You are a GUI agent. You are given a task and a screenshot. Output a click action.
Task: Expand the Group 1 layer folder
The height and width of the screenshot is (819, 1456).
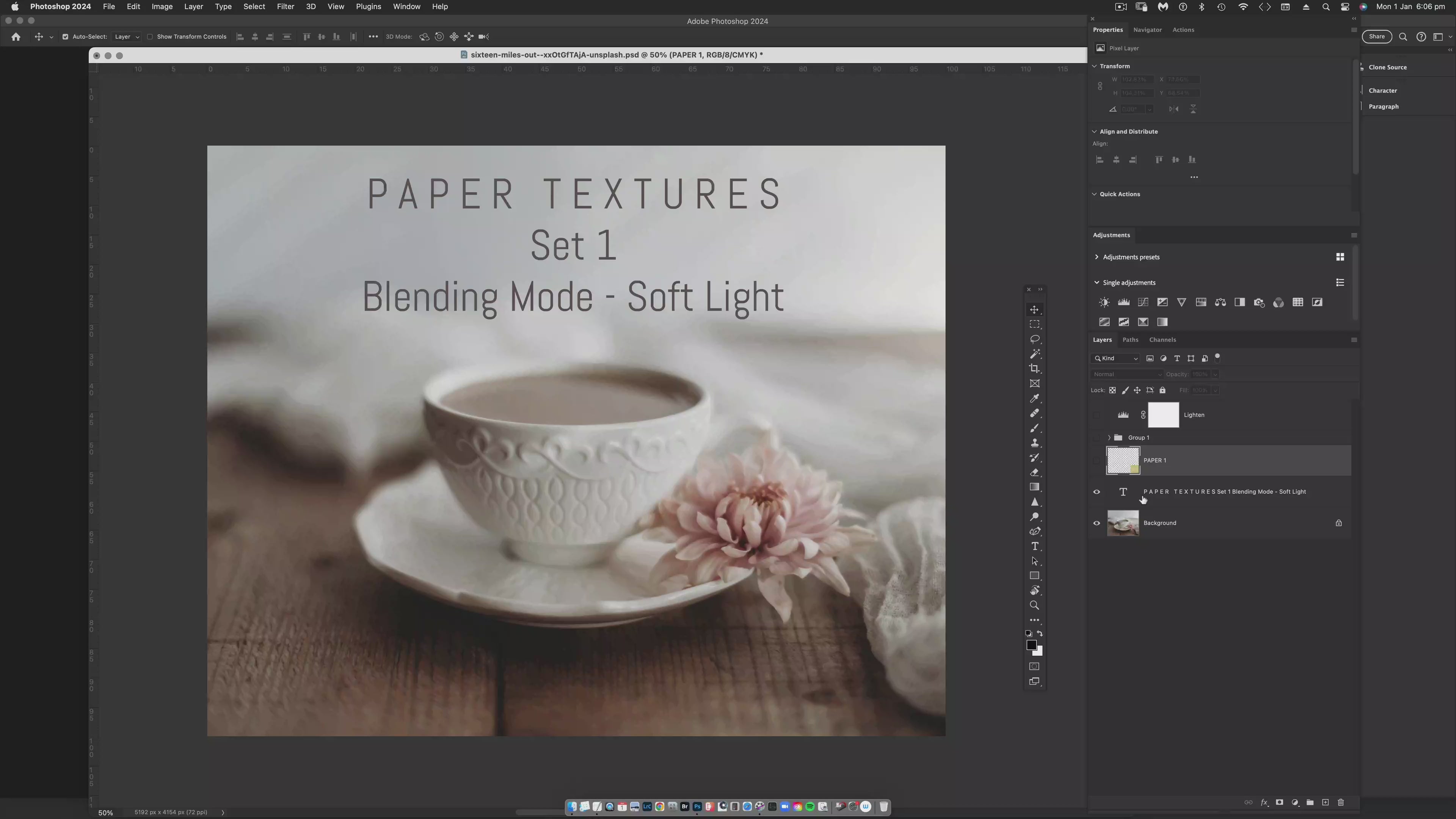tap(1109, 438)
